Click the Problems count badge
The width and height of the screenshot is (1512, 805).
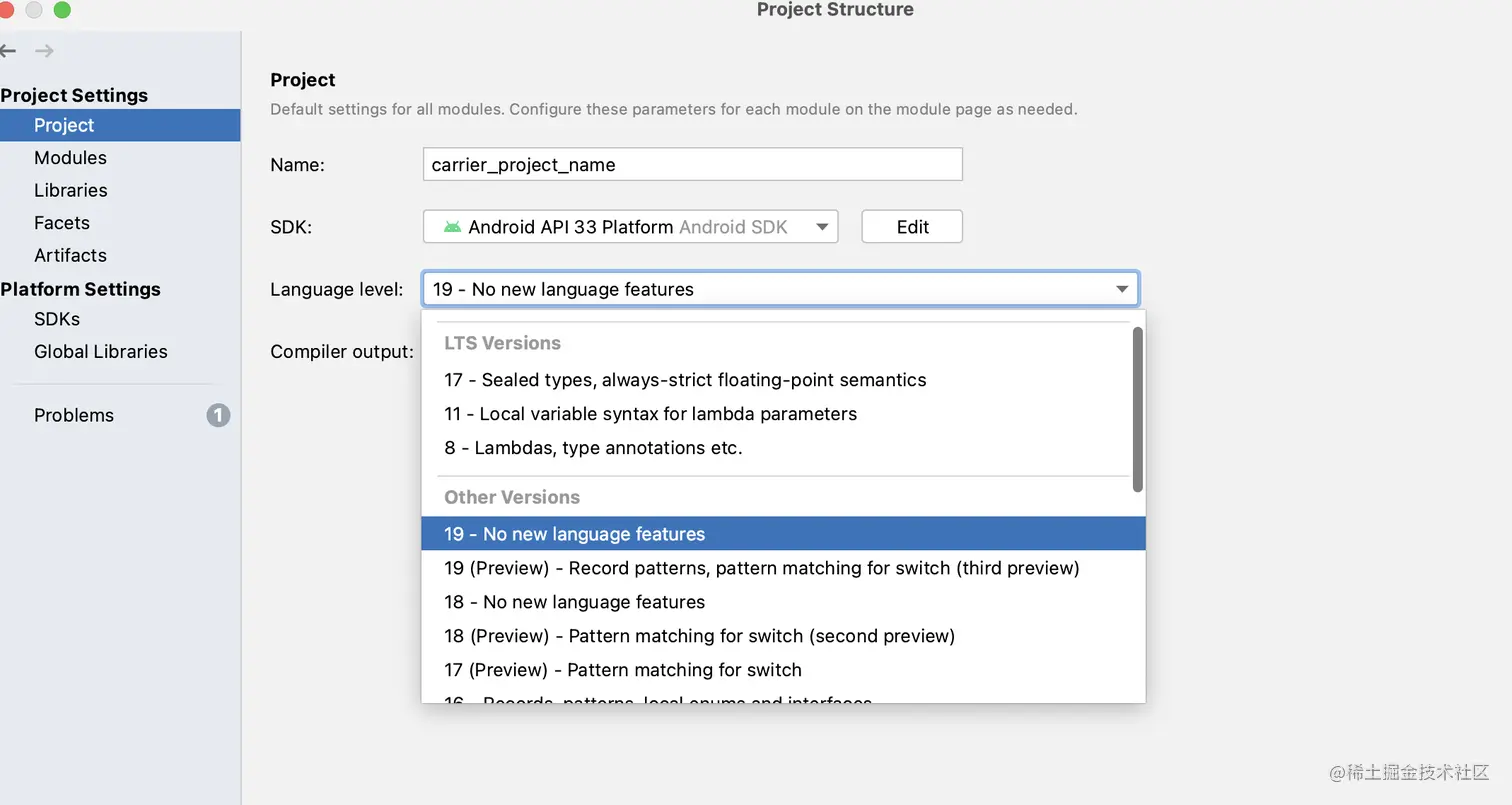pos(218,415)
